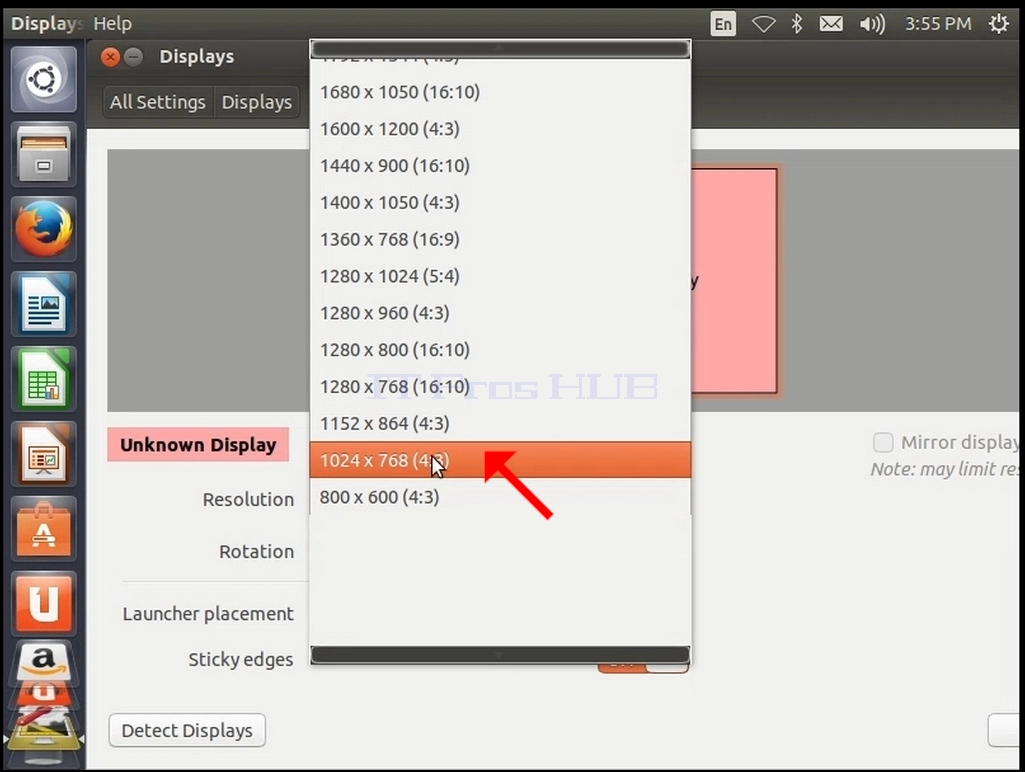Select the pink monitor preview rectangle

[x=734, y=281]
